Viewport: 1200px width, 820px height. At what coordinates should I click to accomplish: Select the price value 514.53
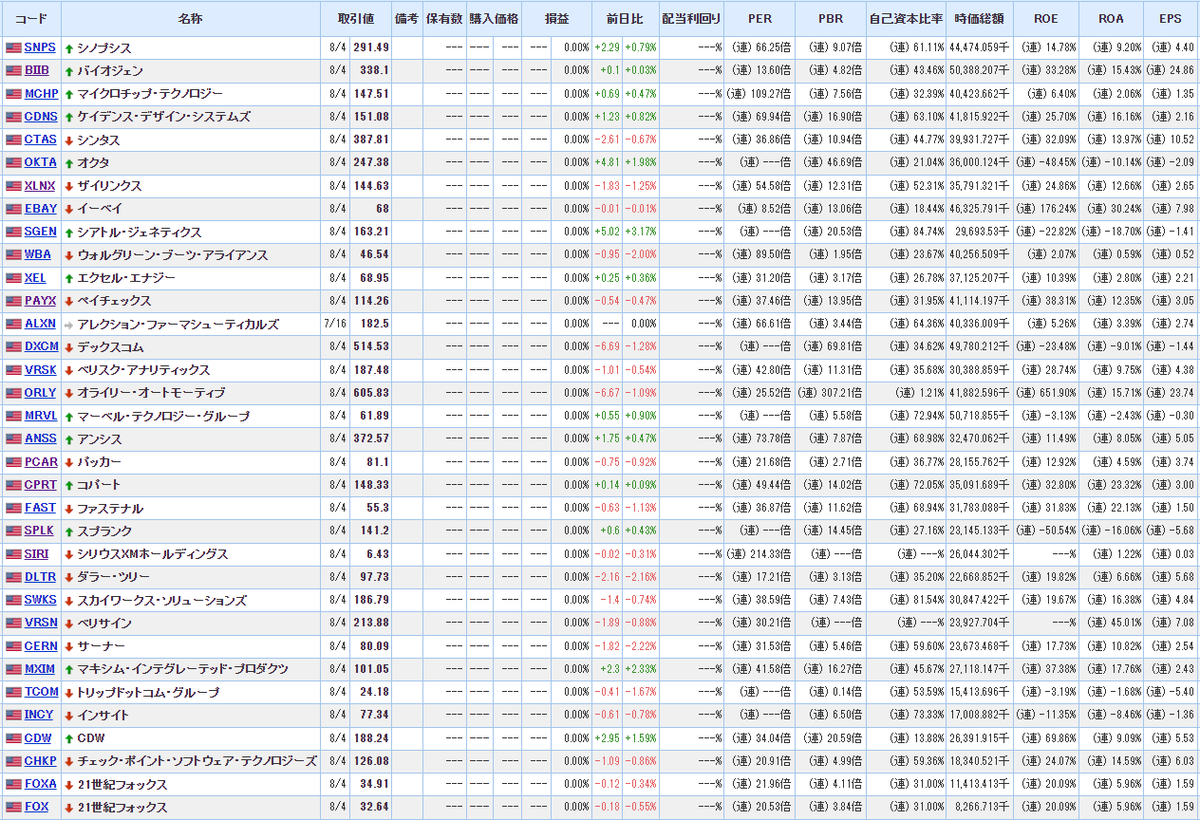369,347
